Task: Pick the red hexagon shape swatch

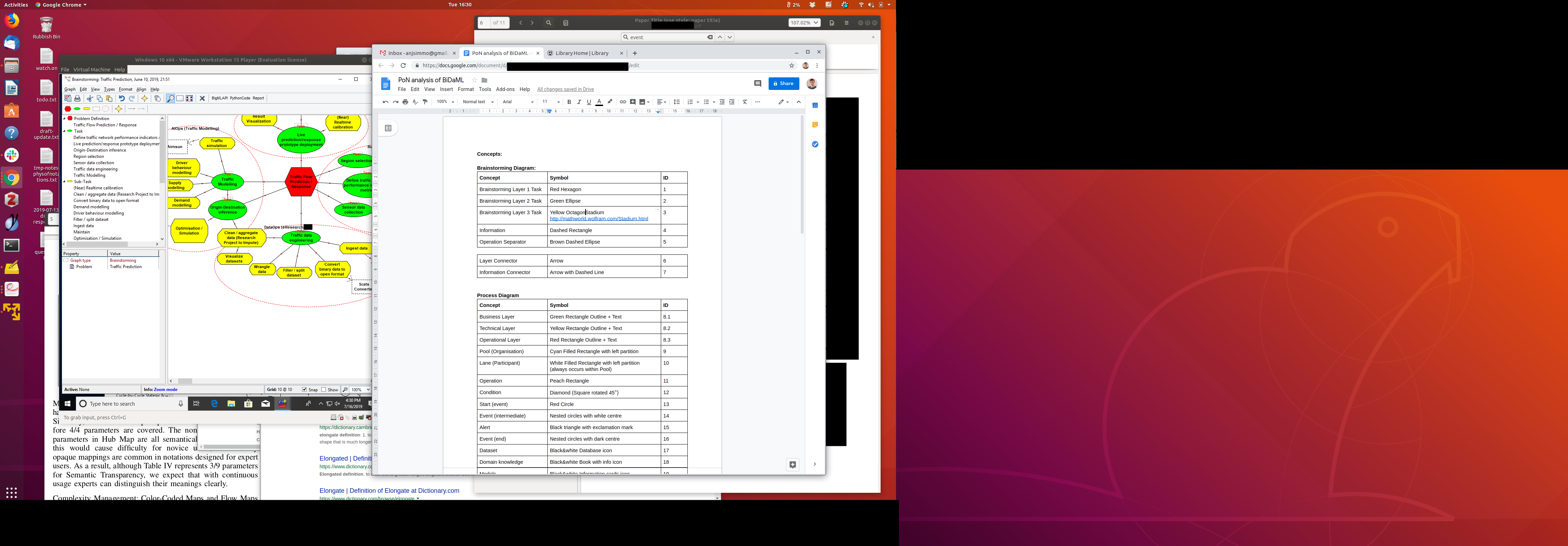Action: click(x=68, y=109)
